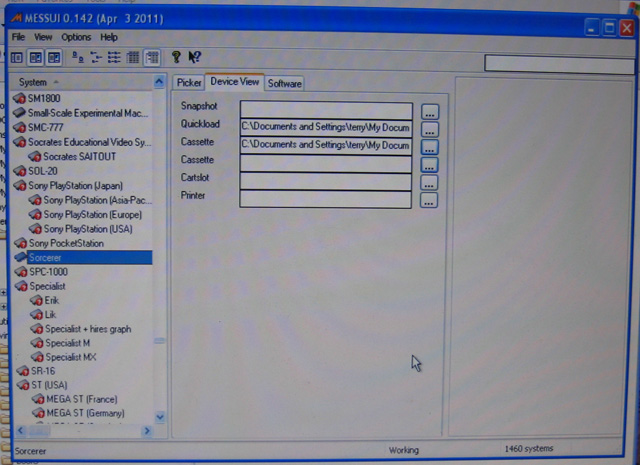The width and height of the screenshot is (640, 465).
Task: Select Sony PlayStation (Japan)
Action: click(76, 186)
